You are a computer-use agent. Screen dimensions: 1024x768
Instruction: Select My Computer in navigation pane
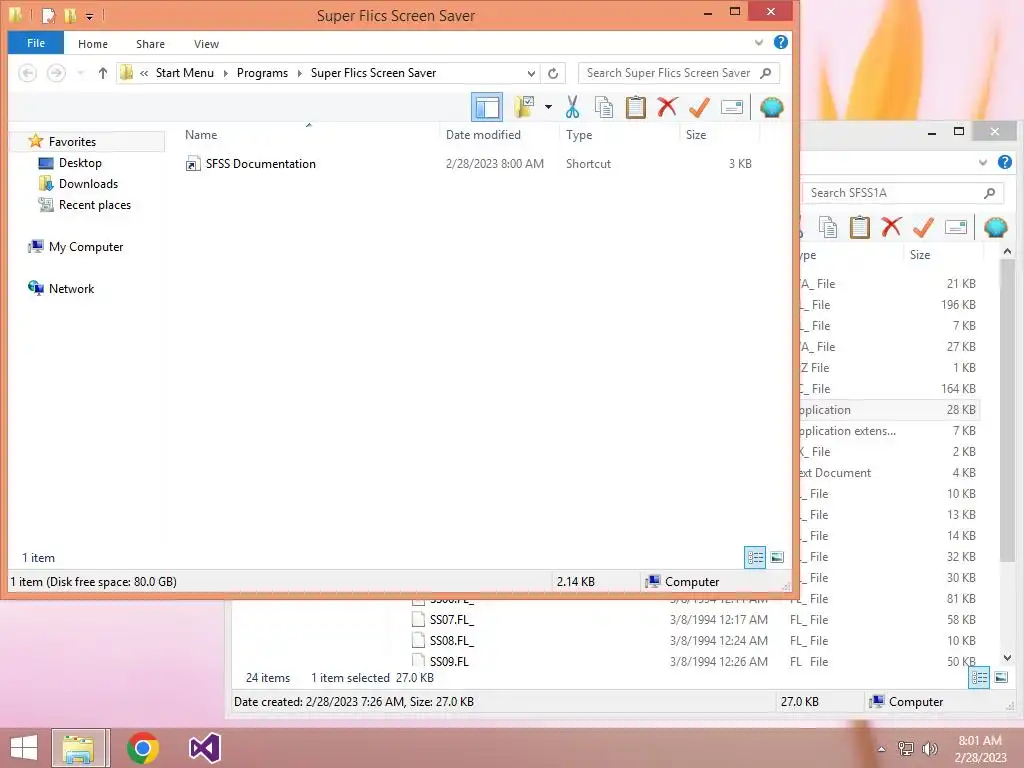point(86,247)
